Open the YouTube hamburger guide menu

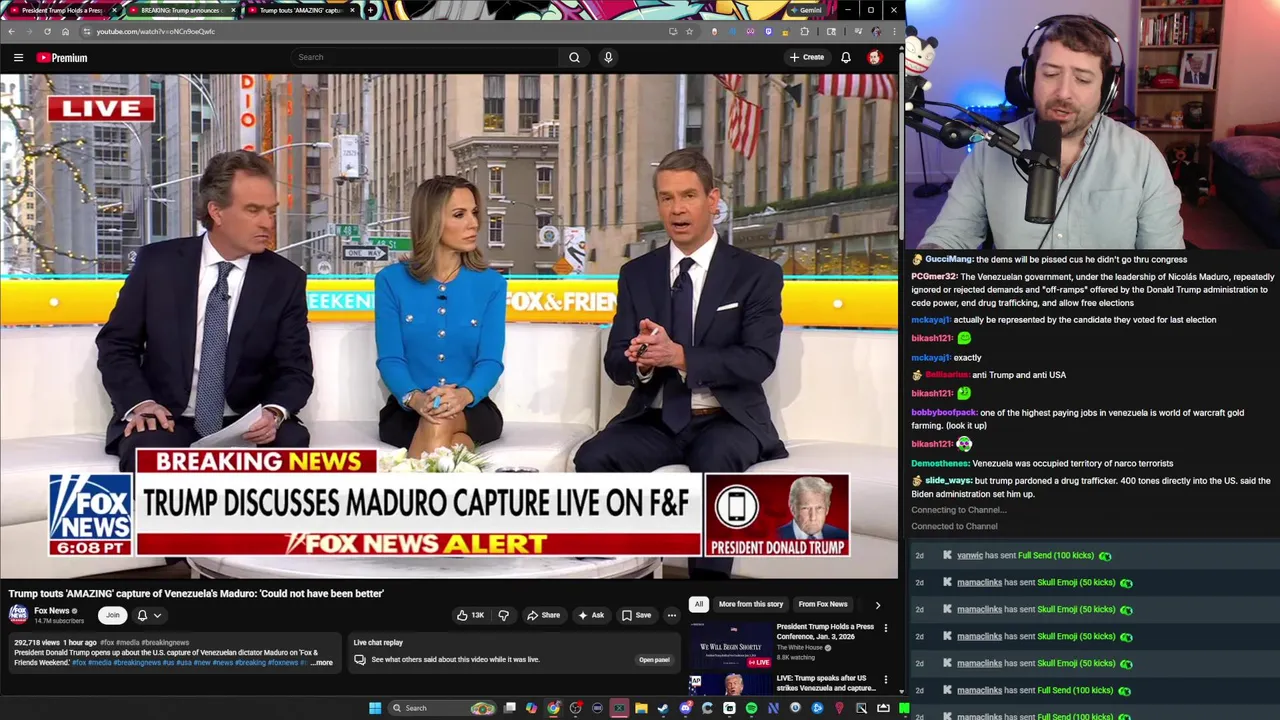18,57
